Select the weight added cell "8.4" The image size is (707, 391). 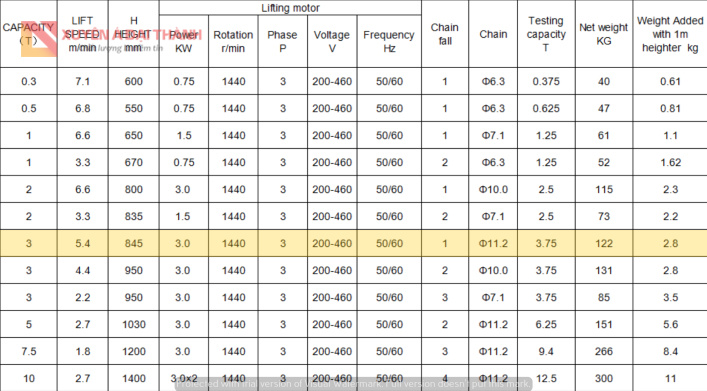pyautogui.click(x=670, y=351)
